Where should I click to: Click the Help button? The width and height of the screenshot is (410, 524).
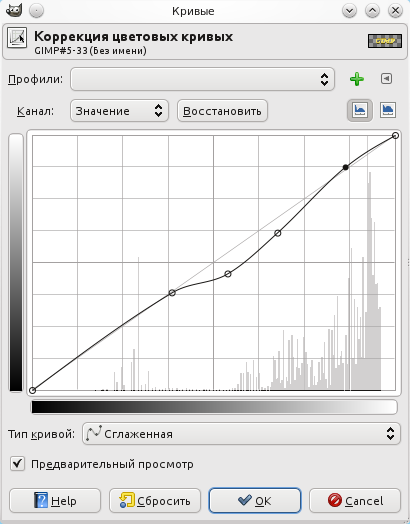[x=55, y=501]
